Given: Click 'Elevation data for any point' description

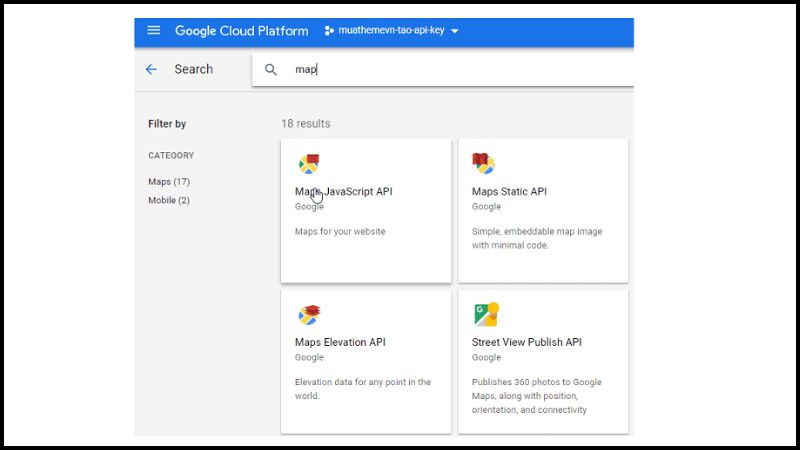Looking at the screenshot, I should (363, 389).
